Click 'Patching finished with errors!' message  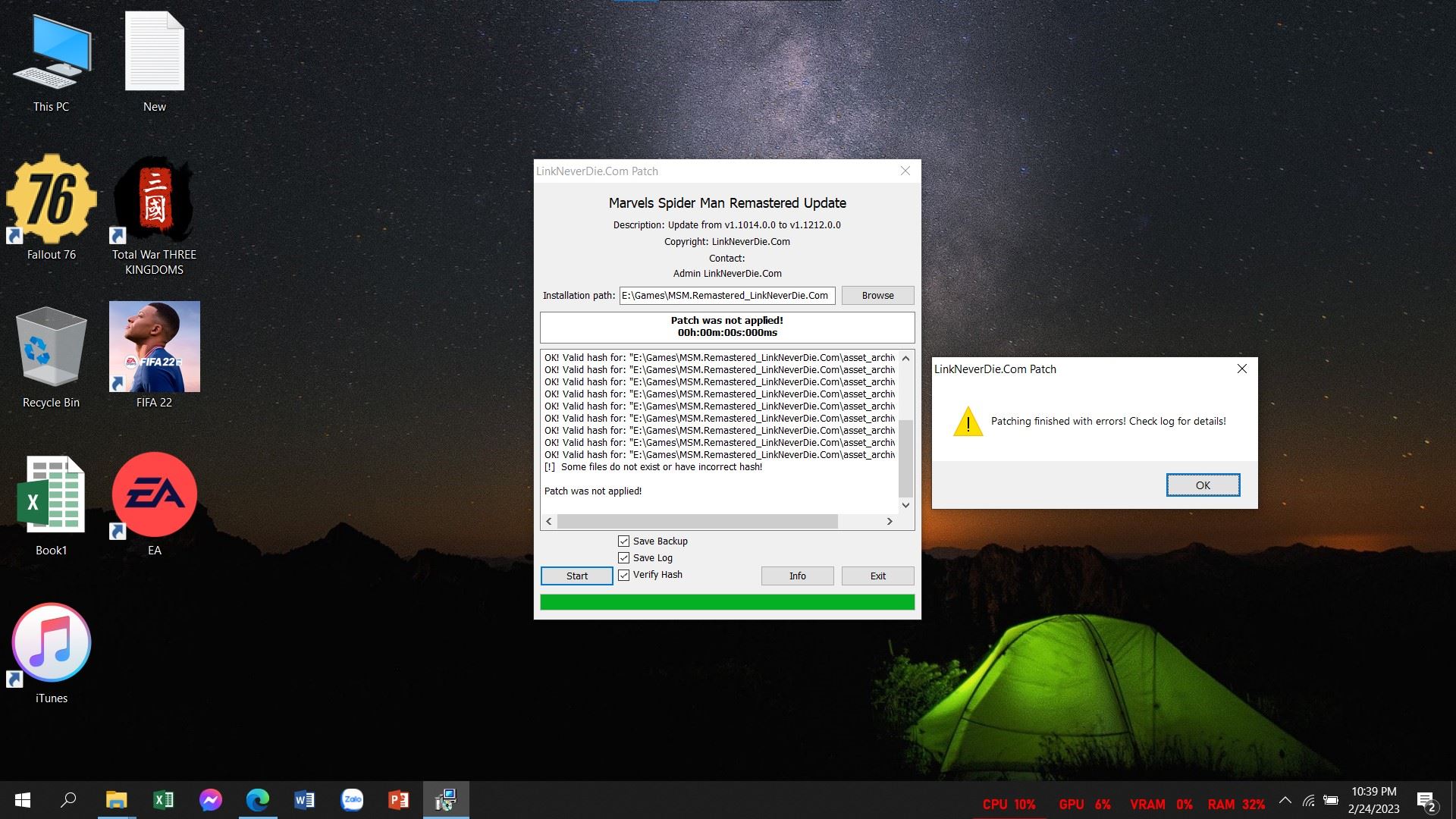(x=1109, y=422)
